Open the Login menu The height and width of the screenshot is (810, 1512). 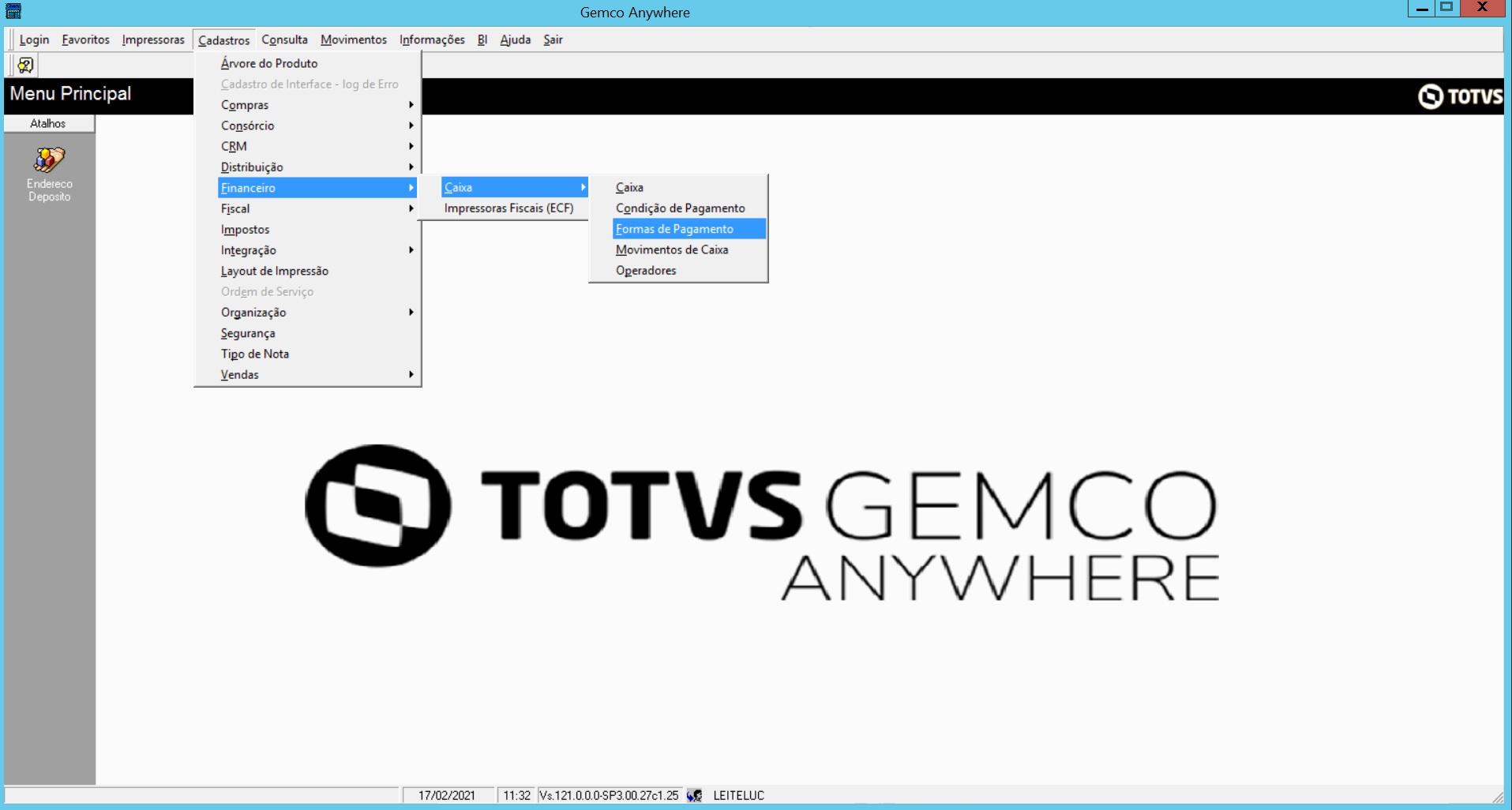click(x=34, y=39)
